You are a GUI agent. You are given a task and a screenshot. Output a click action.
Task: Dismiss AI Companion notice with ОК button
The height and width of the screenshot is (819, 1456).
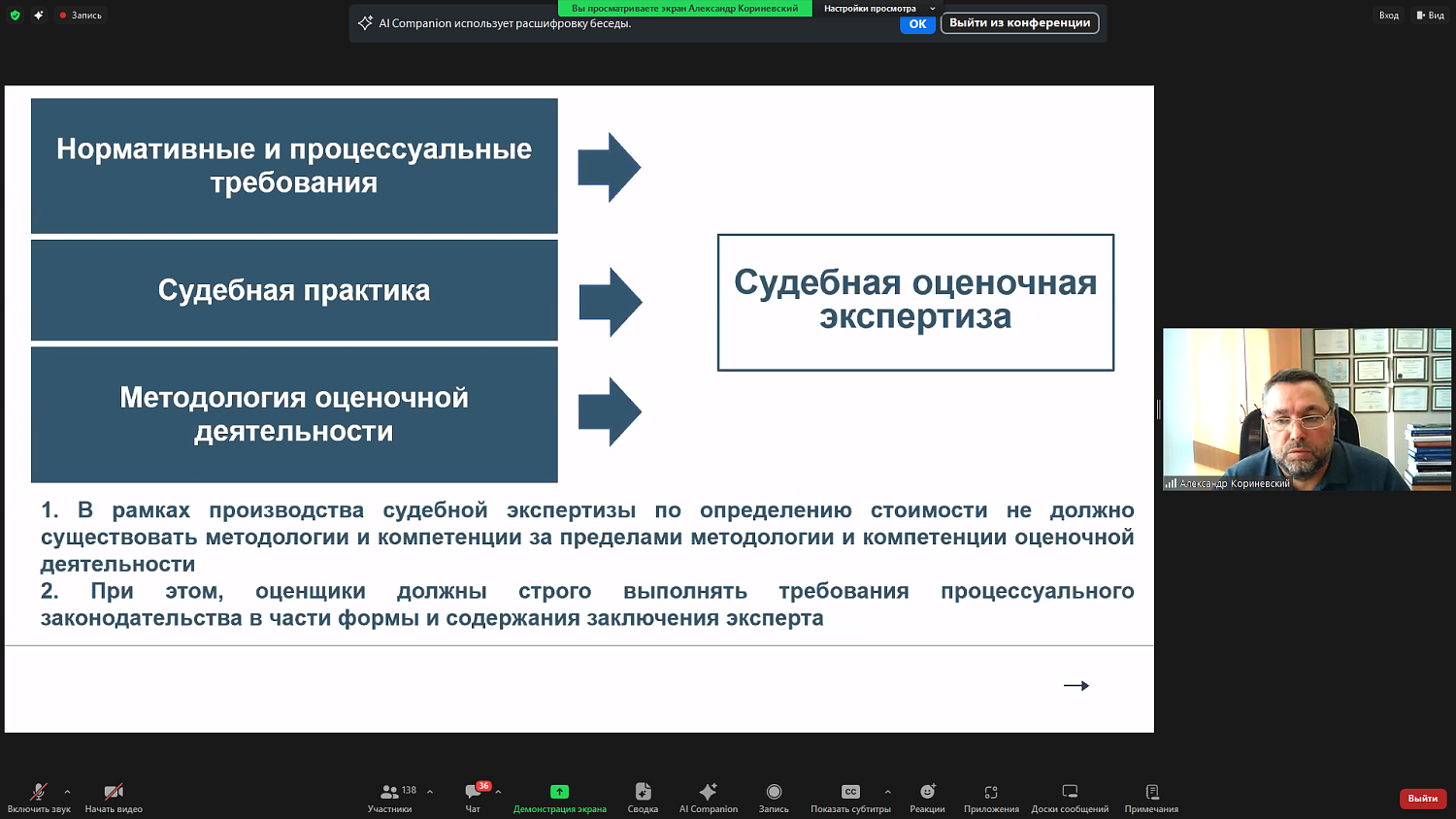tap(917, 24)
